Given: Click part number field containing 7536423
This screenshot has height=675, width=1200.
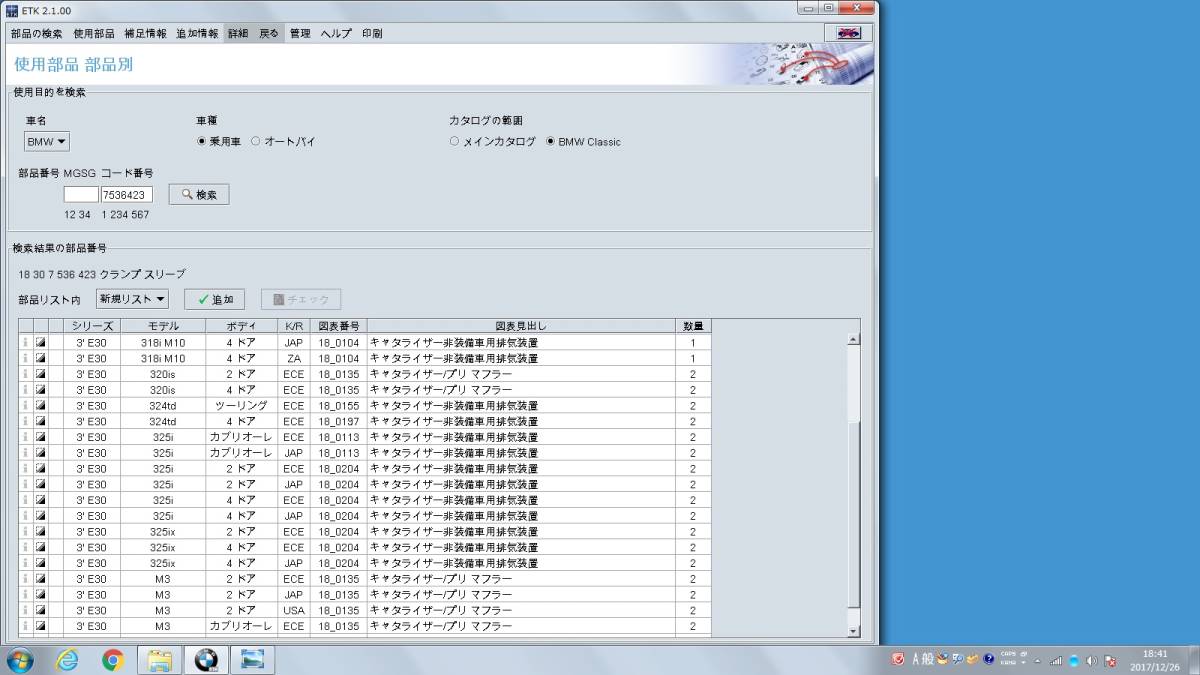Looking at the screenshot, I should pos(126,195).
